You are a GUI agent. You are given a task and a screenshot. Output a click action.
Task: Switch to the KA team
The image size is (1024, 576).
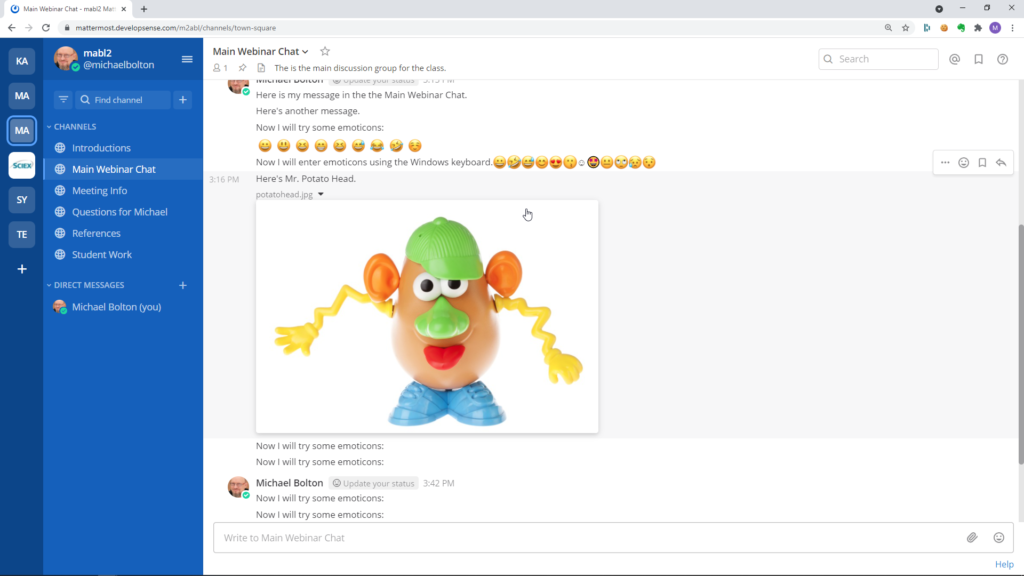(x=22, y=61)
